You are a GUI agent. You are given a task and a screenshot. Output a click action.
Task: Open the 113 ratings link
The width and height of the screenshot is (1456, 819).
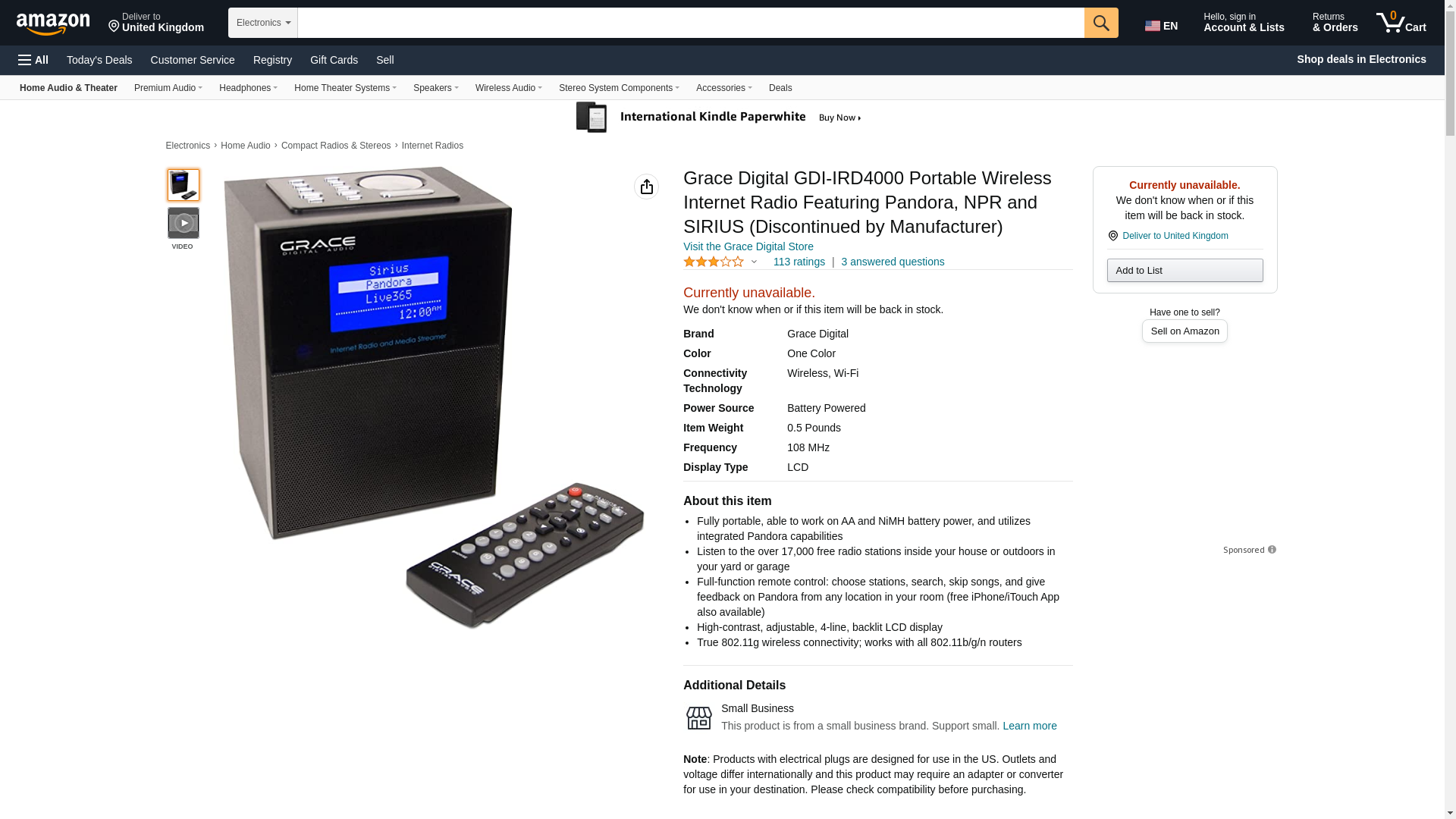[x=799, y=262]
